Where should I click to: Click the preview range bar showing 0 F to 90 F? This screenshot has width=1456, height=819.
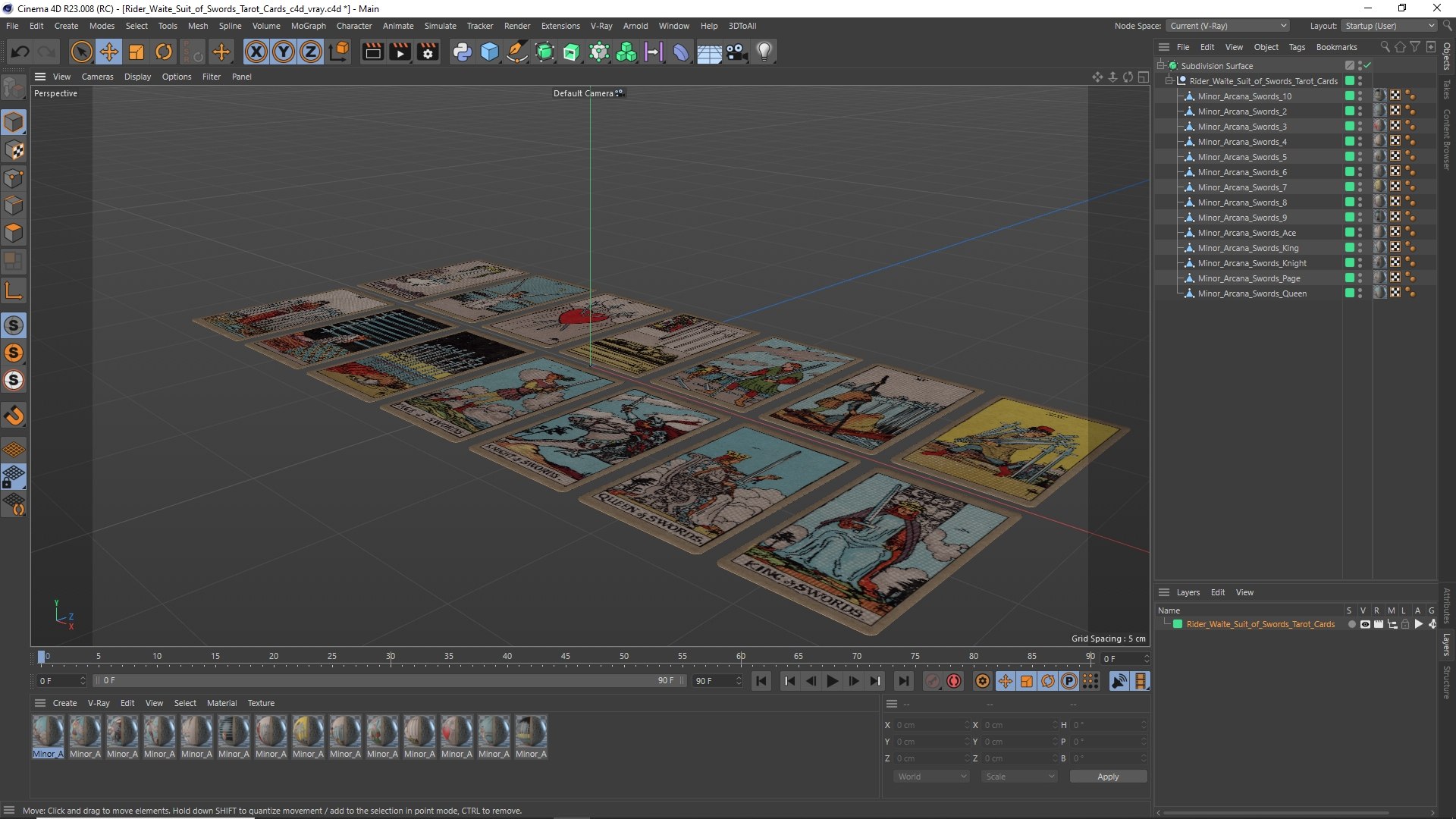point(391,681)
